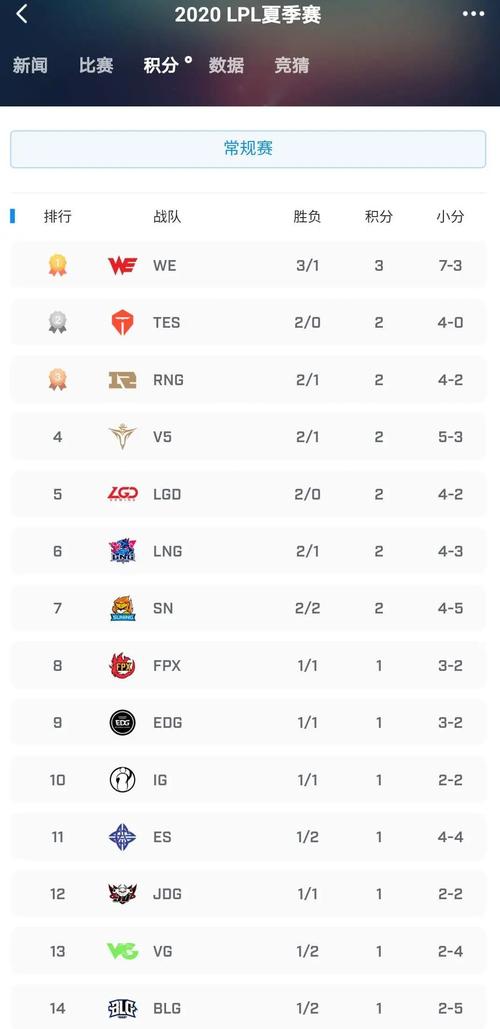Viewport: 500px width, 1029px height.
Task: Select the 常规赛 stage button
Action: point(248,149)
